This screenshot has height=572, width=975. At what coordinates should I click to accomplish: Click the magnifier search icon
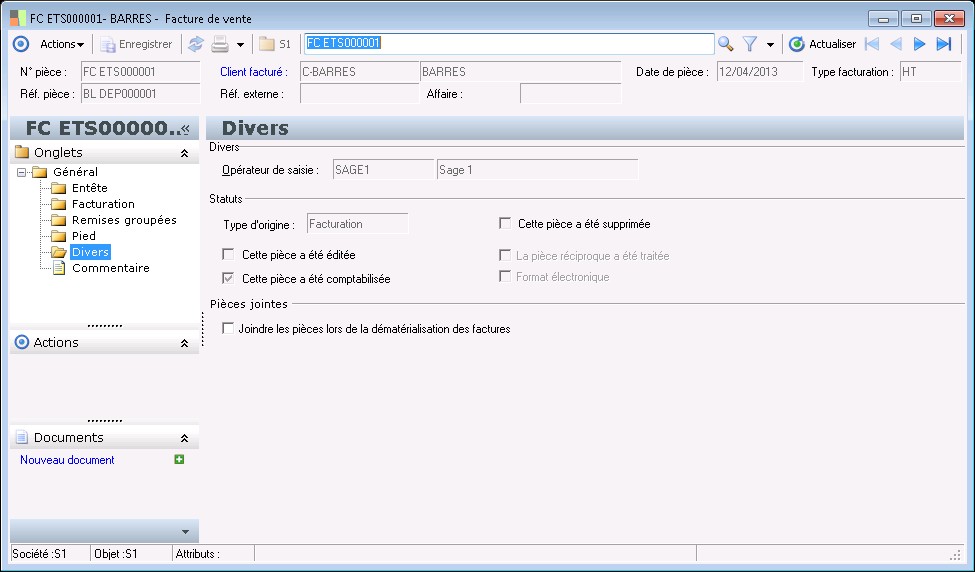coord(726,44)
